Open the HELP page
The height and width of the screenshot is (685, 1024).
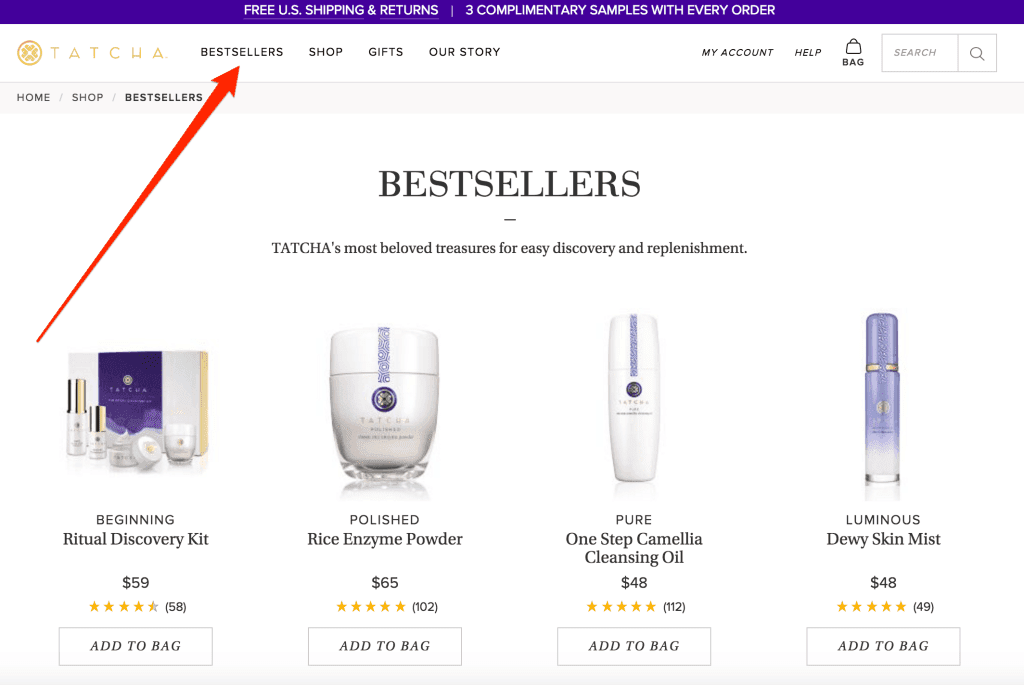[807, 52]
